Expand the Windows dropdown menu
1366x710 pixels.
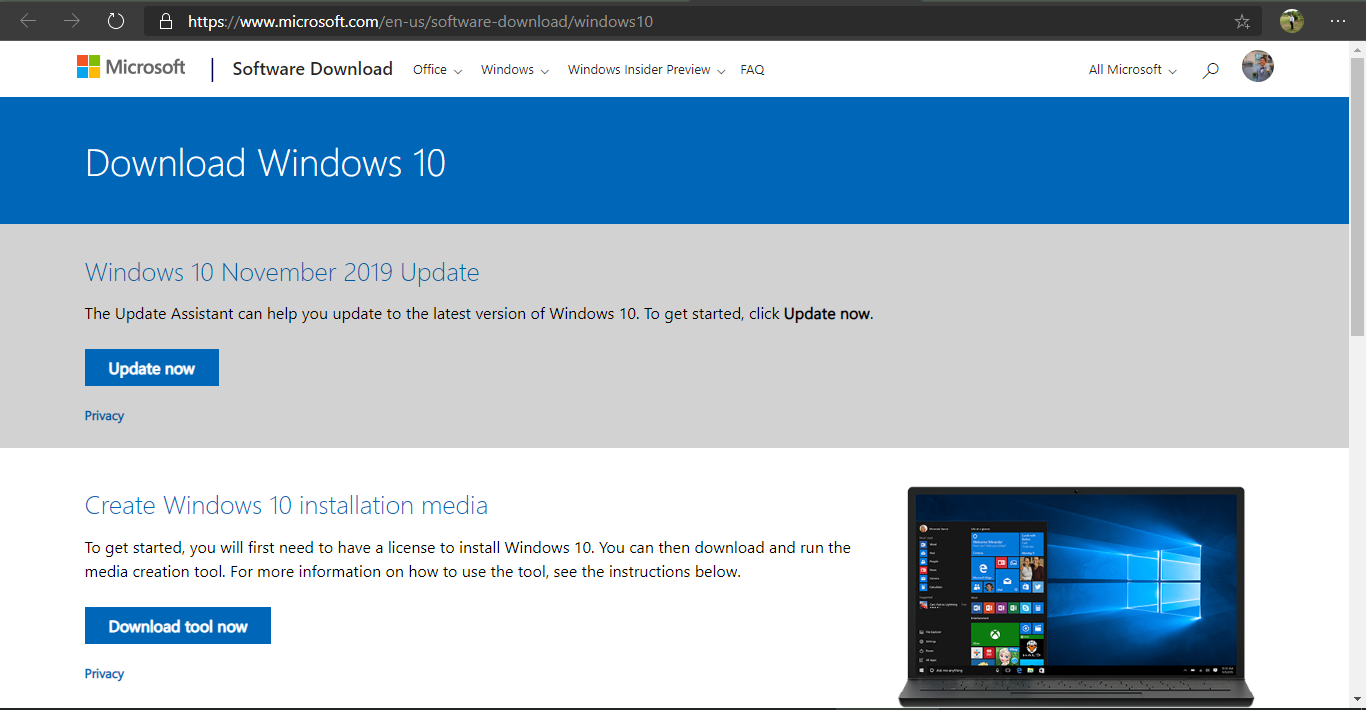(x=515, y=70)
